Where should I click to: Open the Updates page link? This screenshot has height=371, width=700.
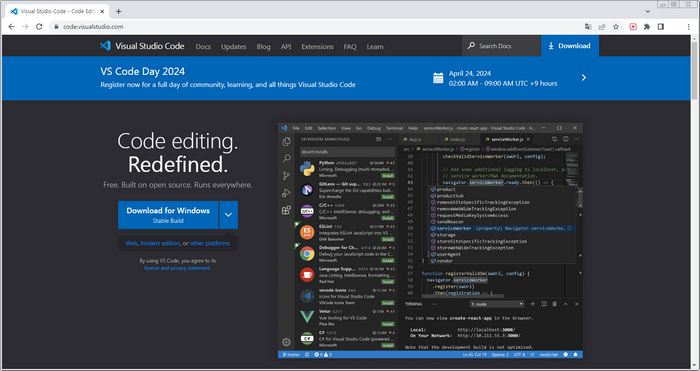click(233, 46)
